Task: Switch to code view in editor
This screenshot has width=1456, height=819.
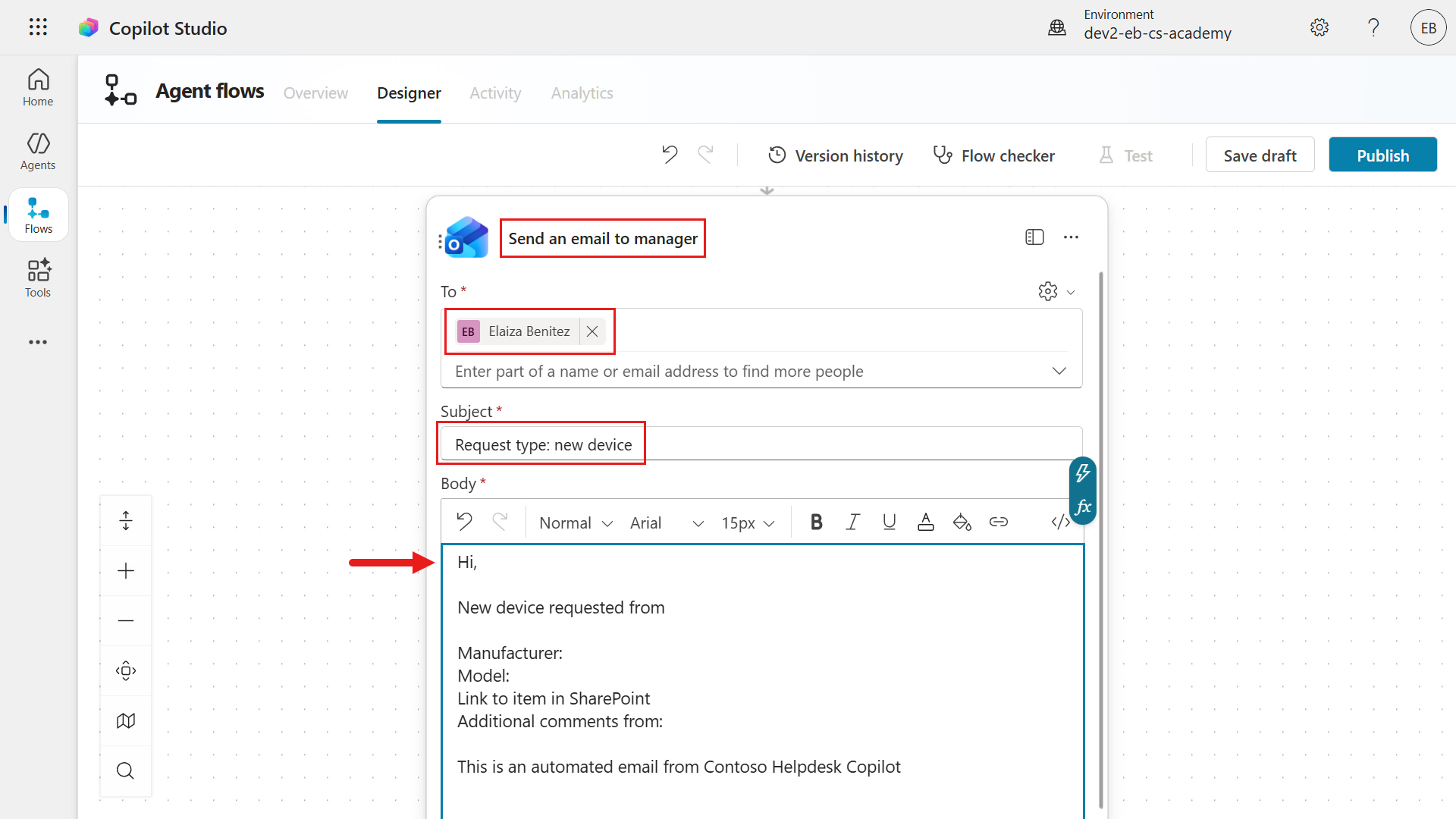Action: click(1060, 522)
